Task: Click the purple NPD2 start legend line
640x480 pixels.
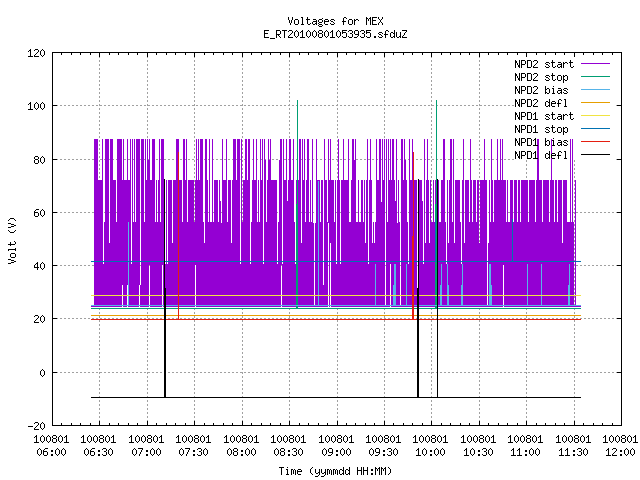Action: [x=596, y=64]
